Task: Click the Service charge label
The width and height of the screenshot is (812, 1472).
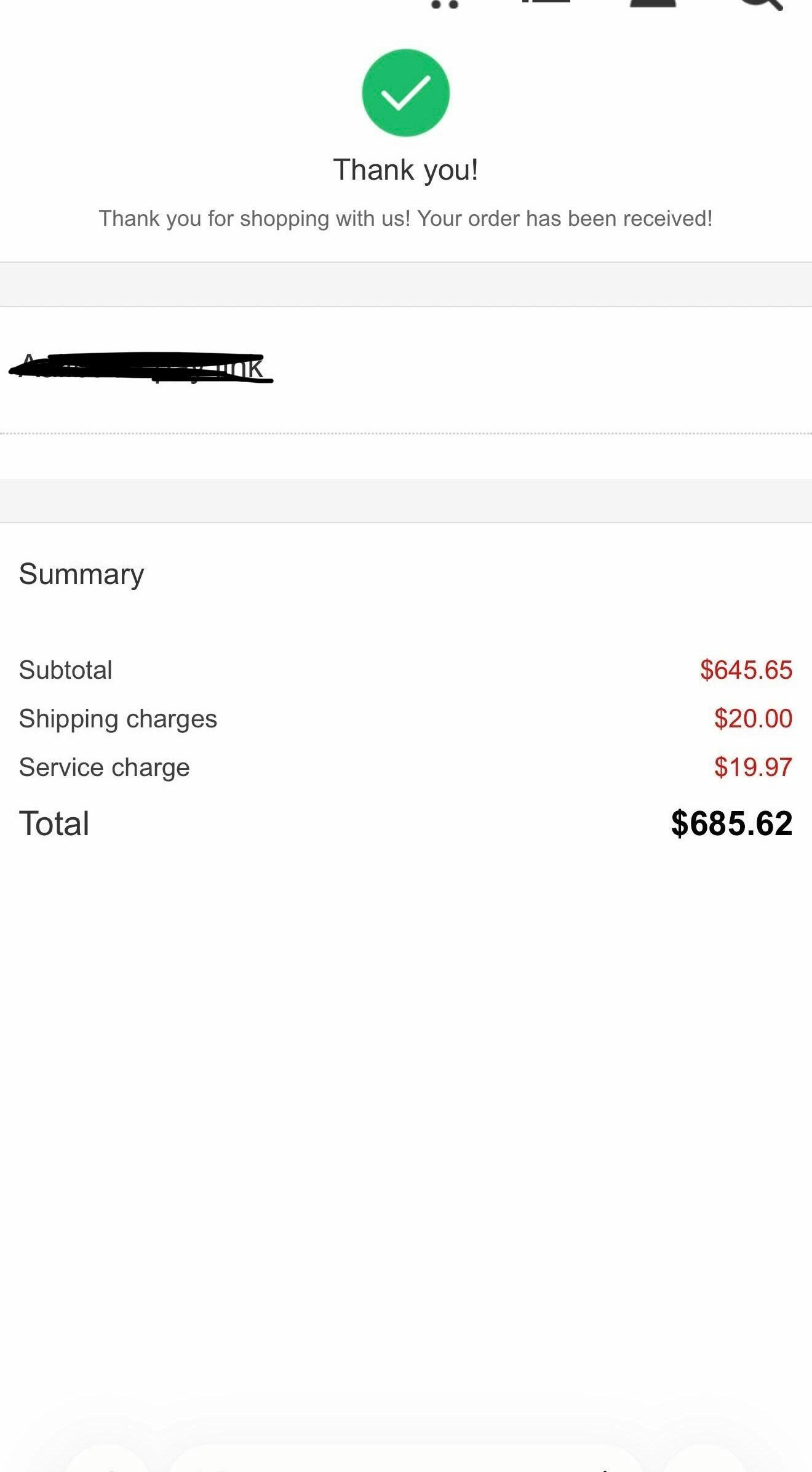Action: coord(105,767)
